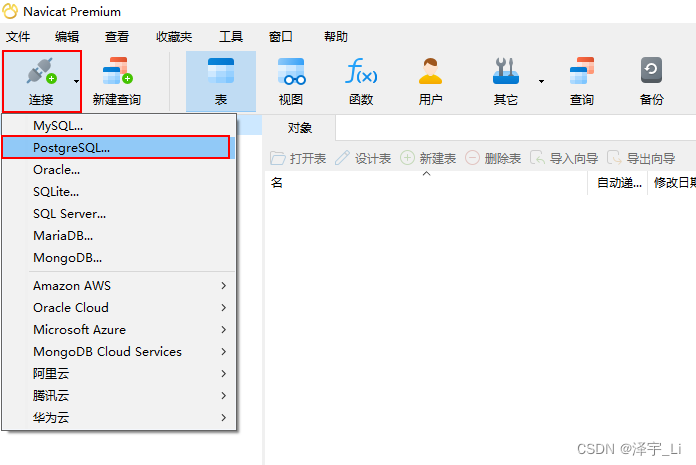Screen dimensions: 696x465
Task: Open the Connection button dropdown arrow
Action: (x=76, y=81)
